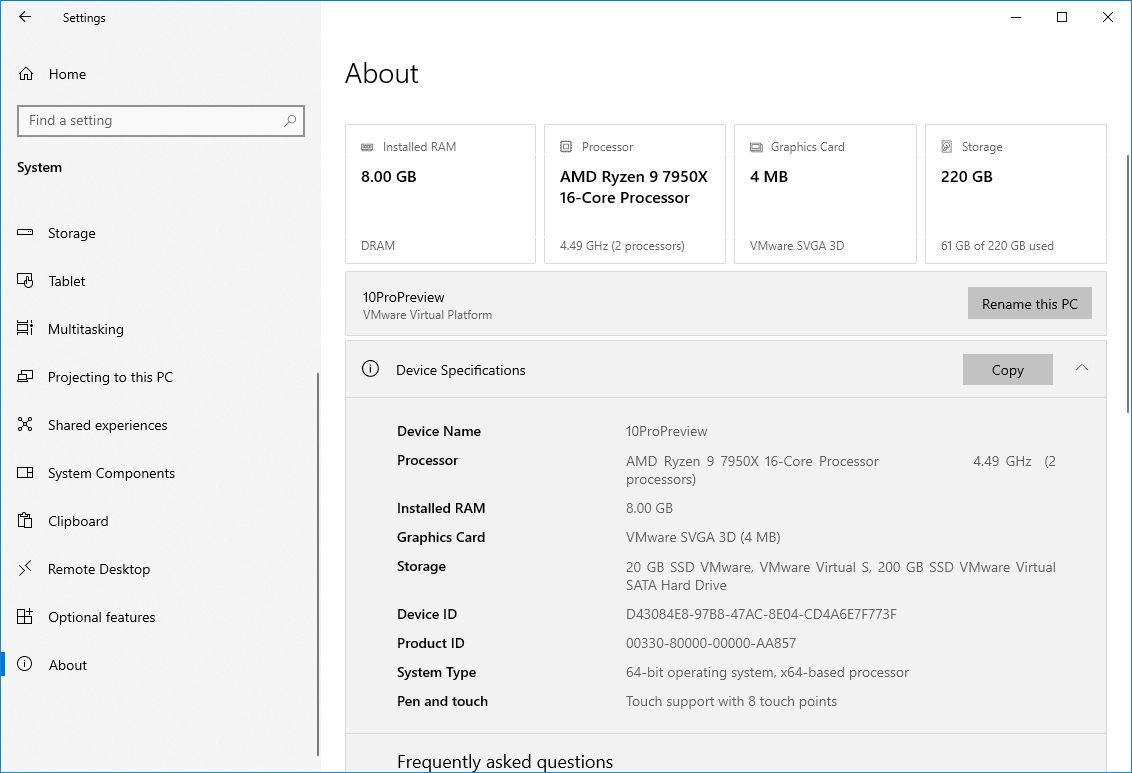Open Remote Desktop settings
The height and width of the screenshot is (773, 1132).
(x=159, y=569)
